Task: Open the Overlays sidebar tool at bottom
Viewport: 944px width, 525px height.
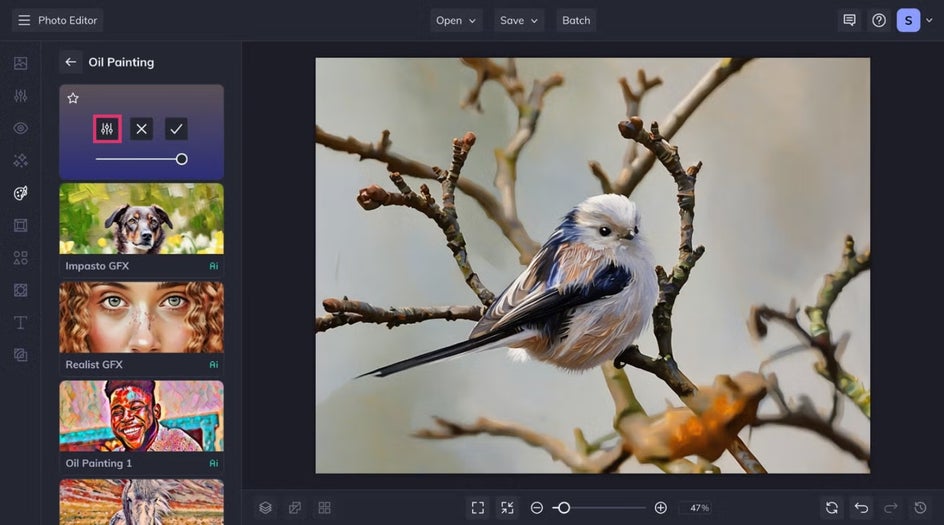Action: (x=20, y=355)
